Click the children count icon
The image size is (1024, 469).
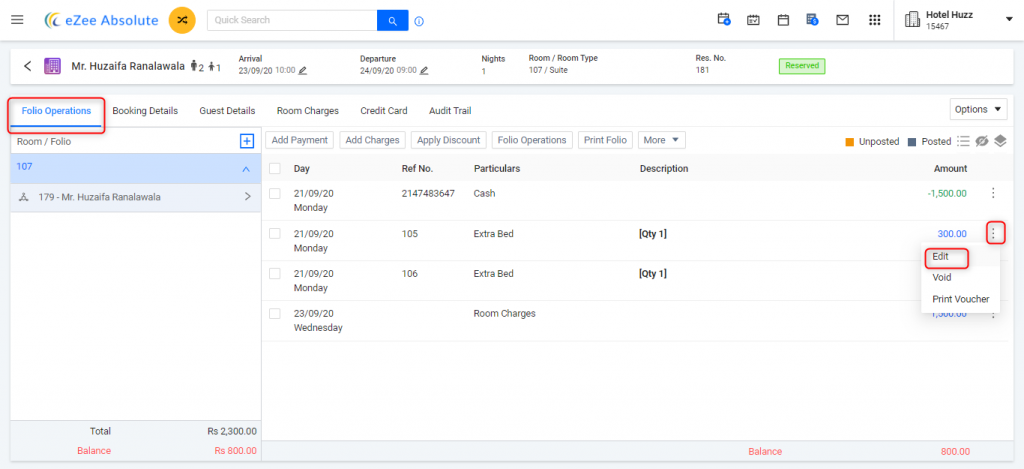[212, 67]
